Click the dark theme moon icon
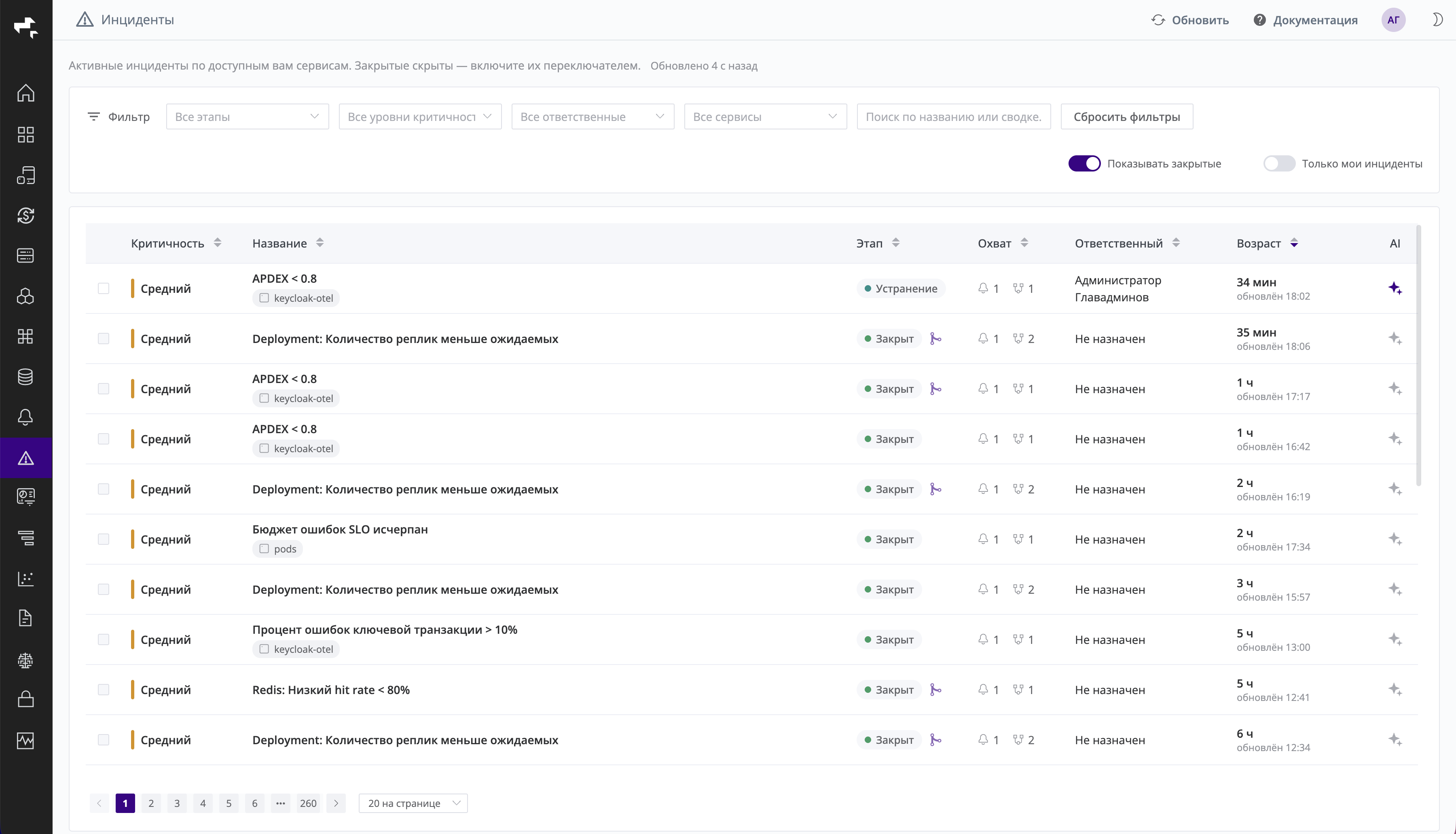The image size is (1456, 834). click(1437, 20)
